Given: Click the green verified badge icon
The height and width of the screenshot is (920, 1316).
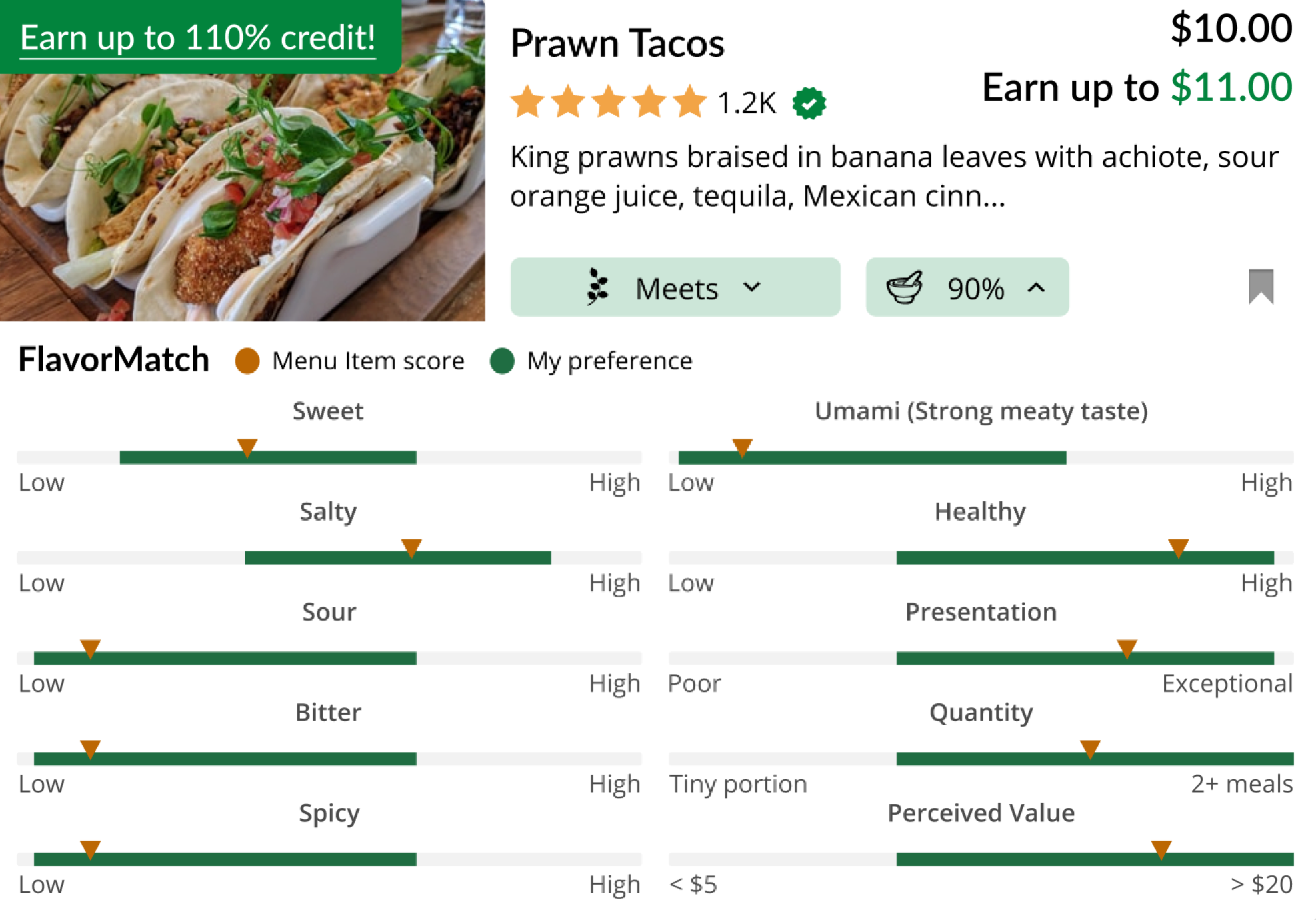Looking at the screenshot, I should click(x=809, y=103).
